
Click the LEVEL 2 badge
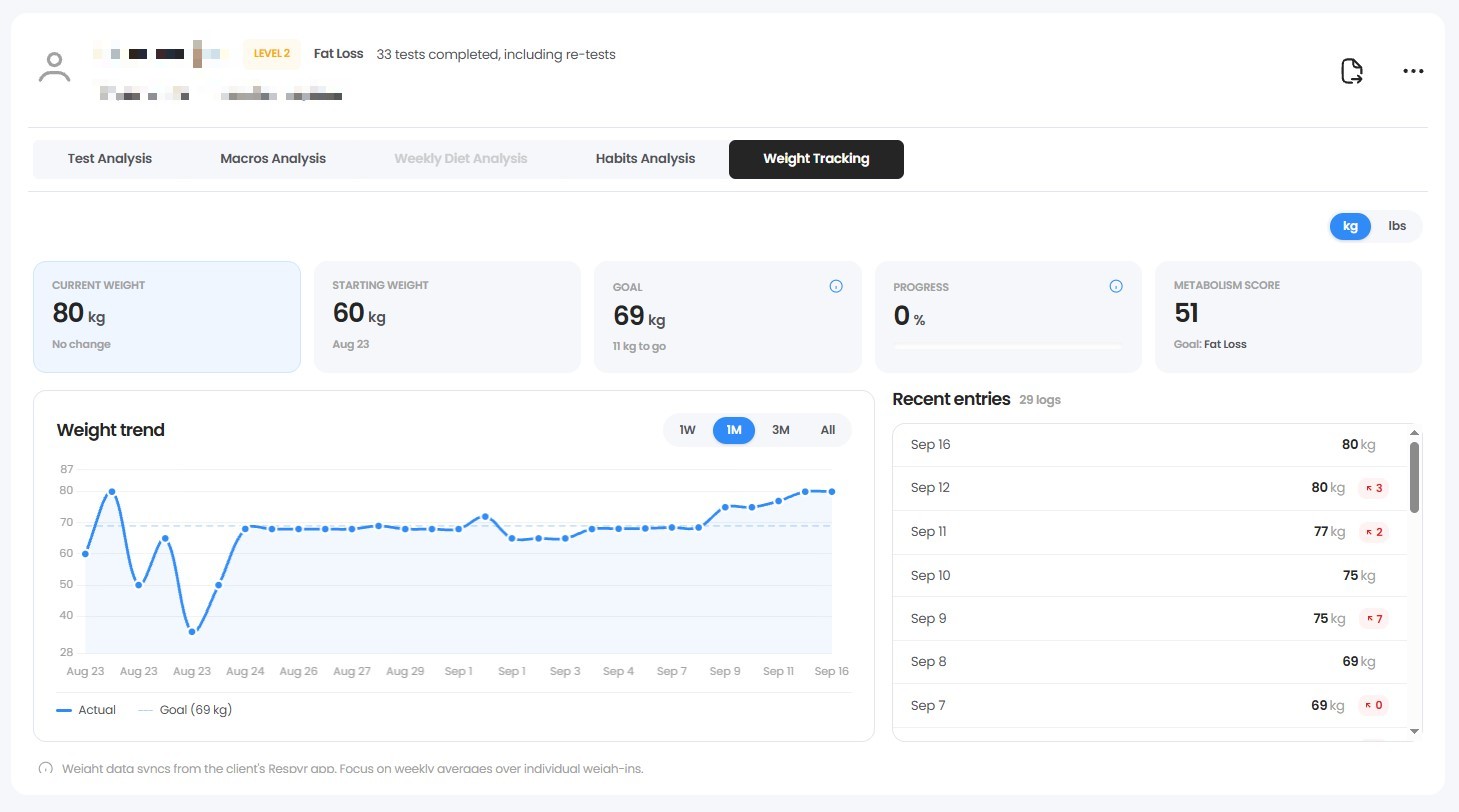point(272,54)
